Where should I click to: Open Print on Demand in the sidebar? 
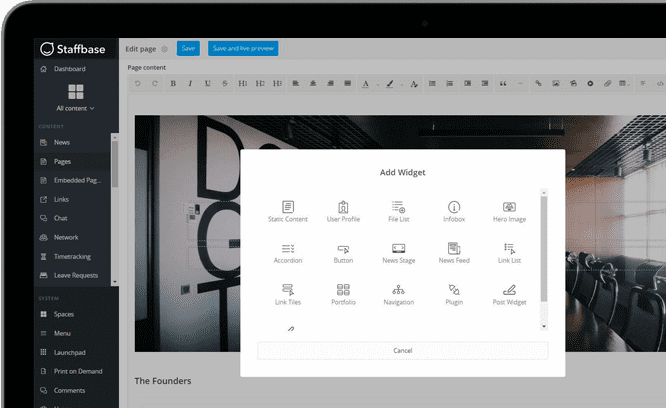tap(76, 371)
